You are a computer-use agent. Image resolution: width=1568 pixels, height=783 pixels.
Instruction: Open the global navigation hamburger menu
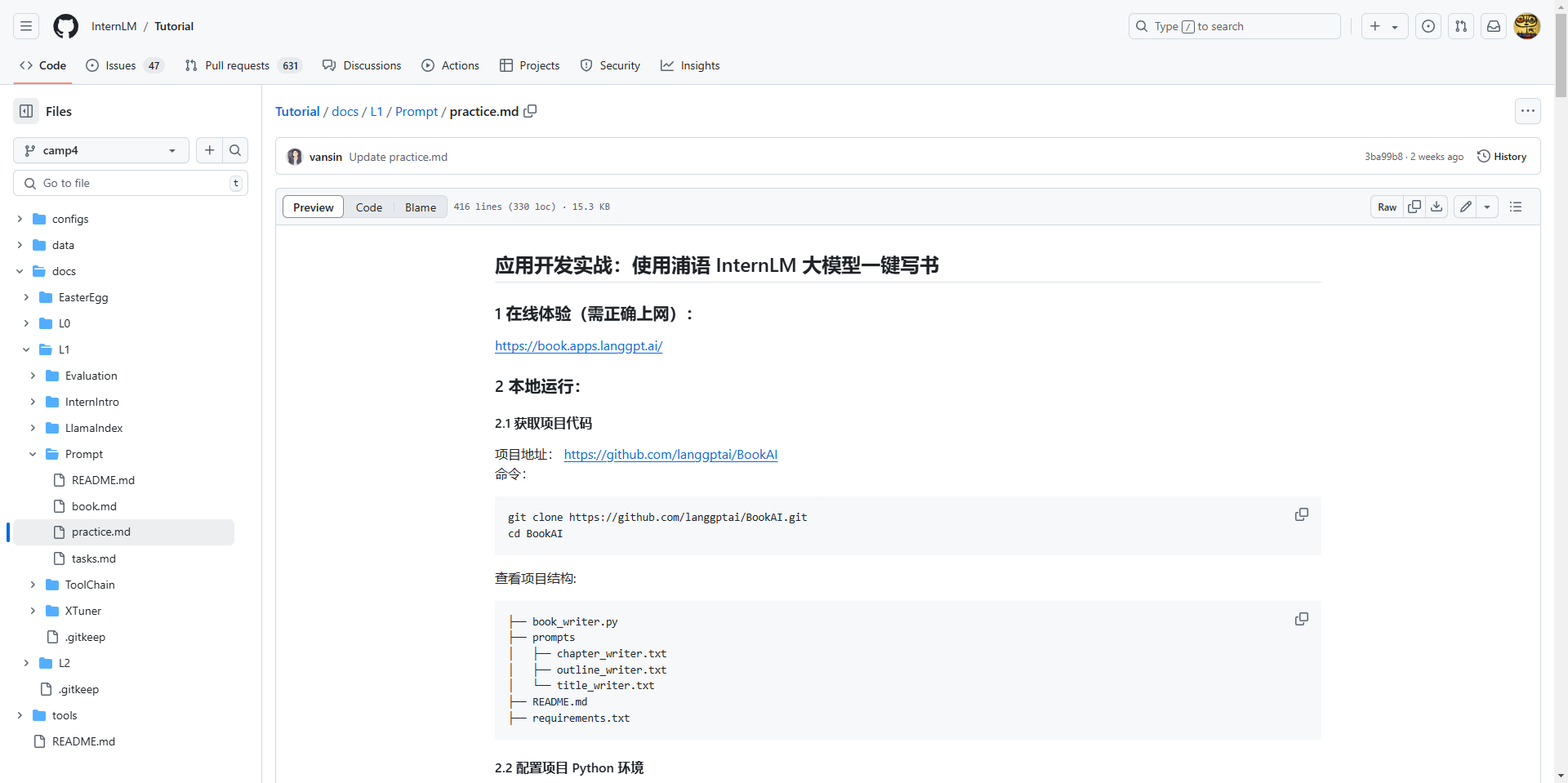point(26,26)
